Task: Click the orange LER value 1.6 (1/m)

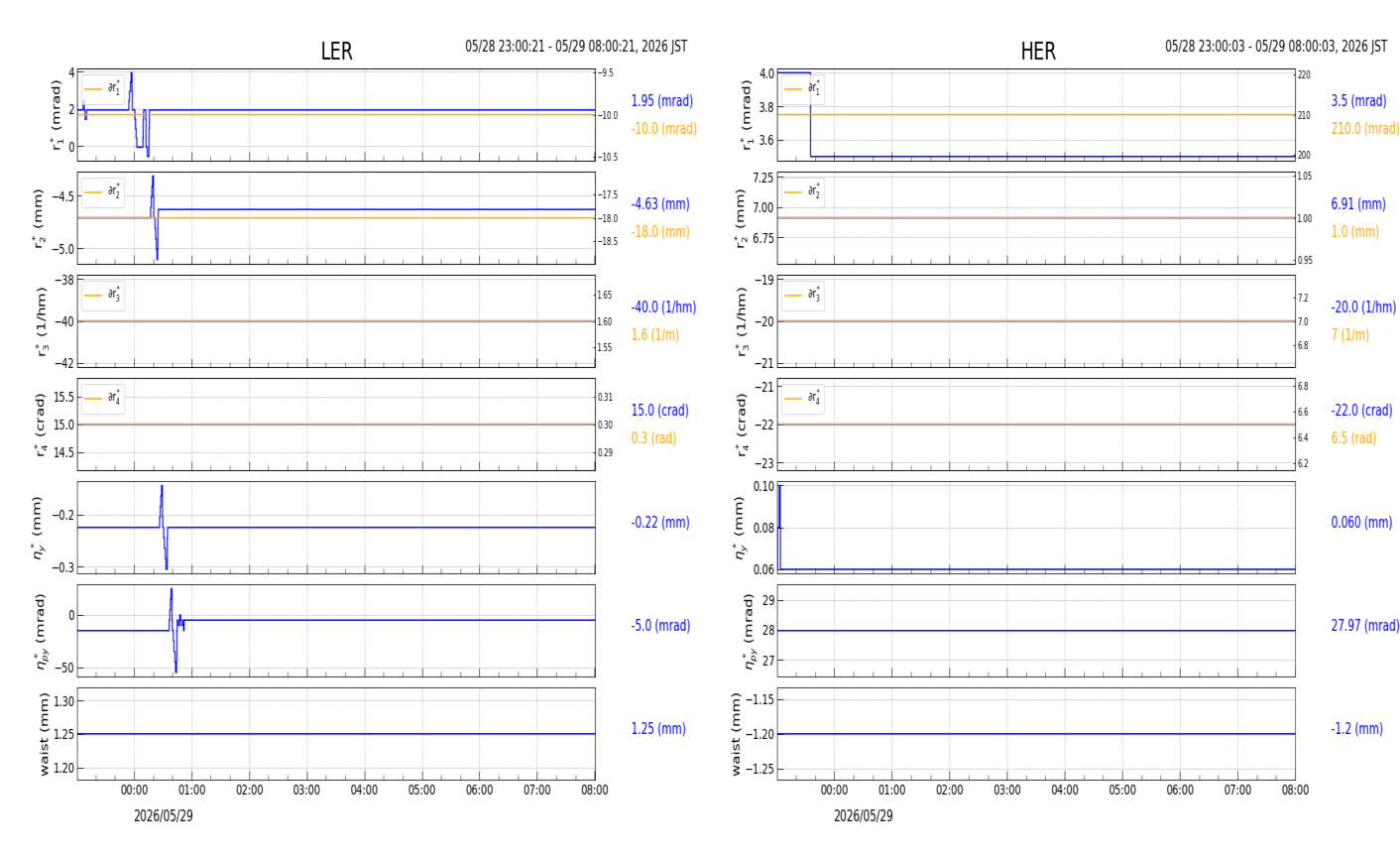Action: [655, 335]
